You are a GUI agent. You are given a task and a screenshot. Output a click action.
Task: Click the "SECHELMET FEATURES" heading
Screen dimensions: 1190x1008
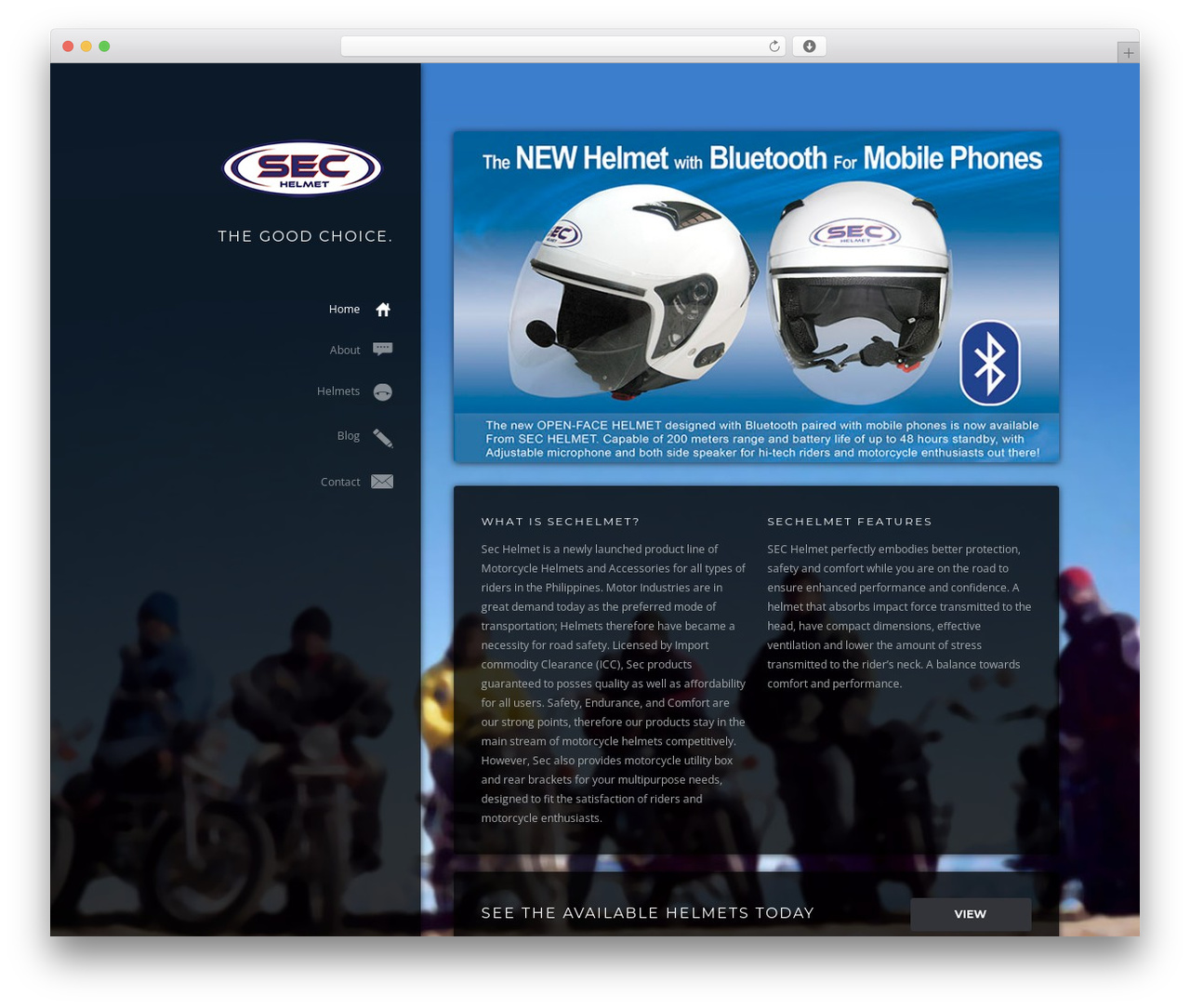click(850, 522)
